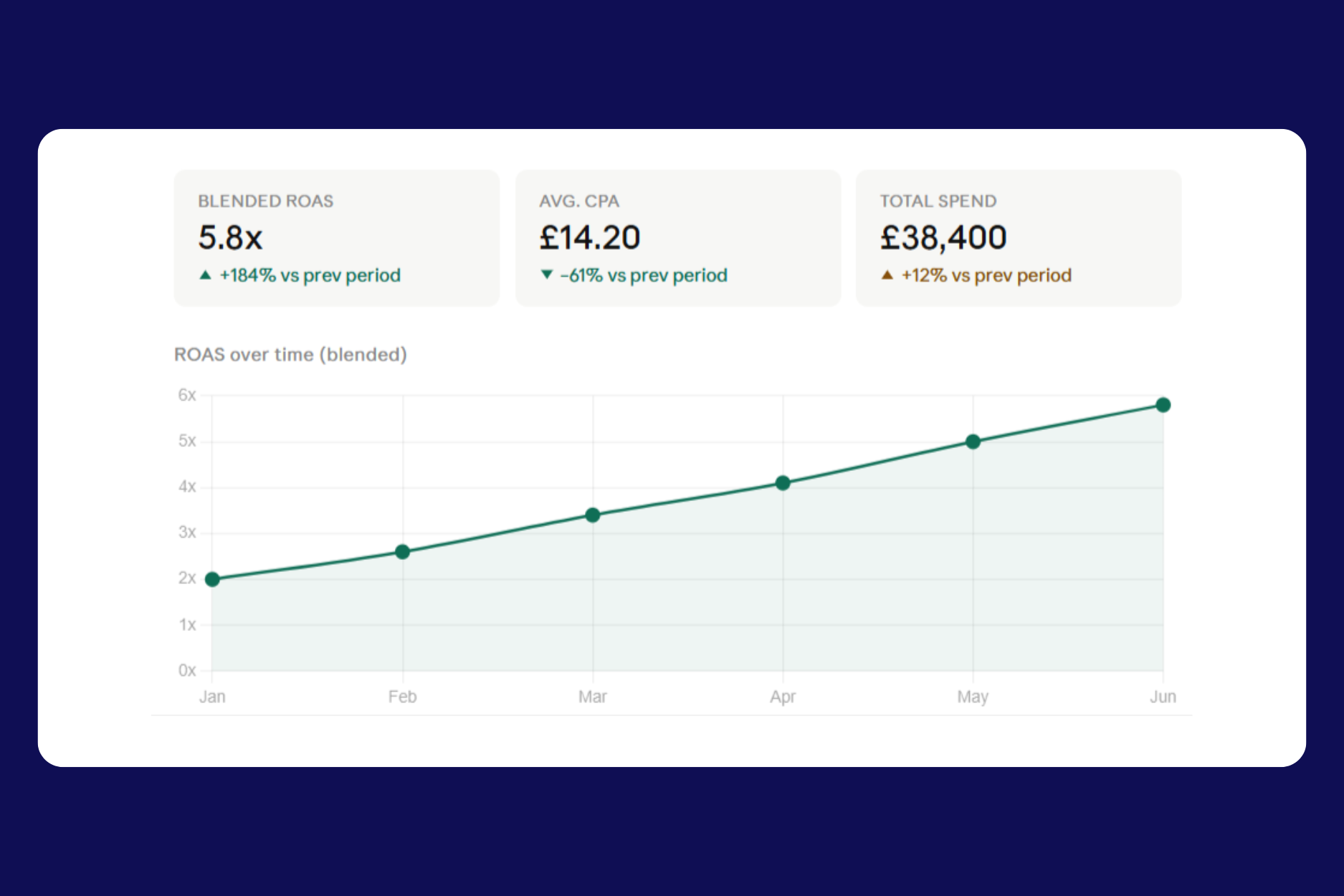Select the Apr data point on chart

pos(783,483)
